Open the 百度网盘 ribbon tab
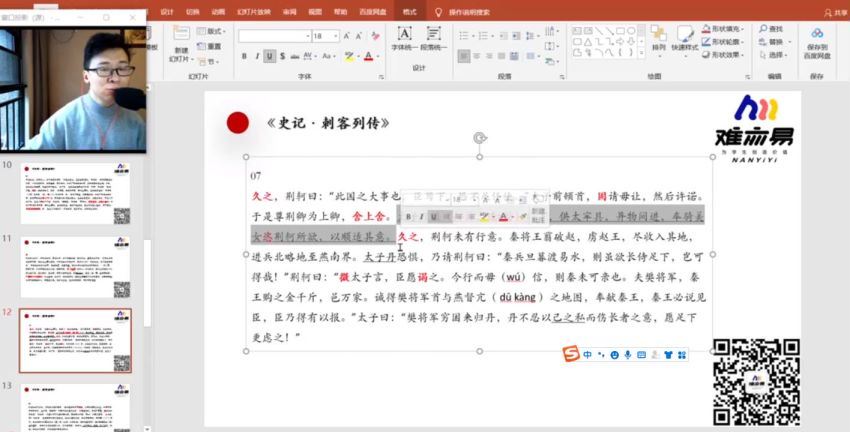 coord(372,12)
